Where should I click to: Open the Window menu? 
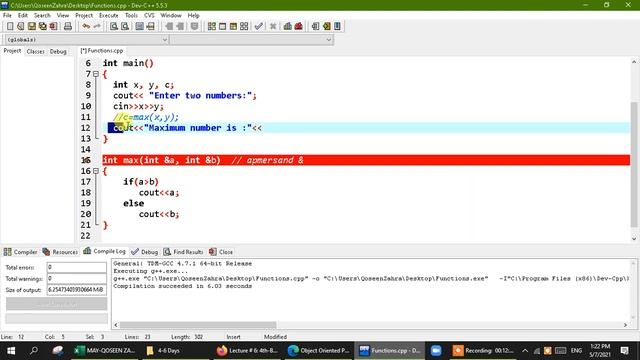[x=171, y=16]
